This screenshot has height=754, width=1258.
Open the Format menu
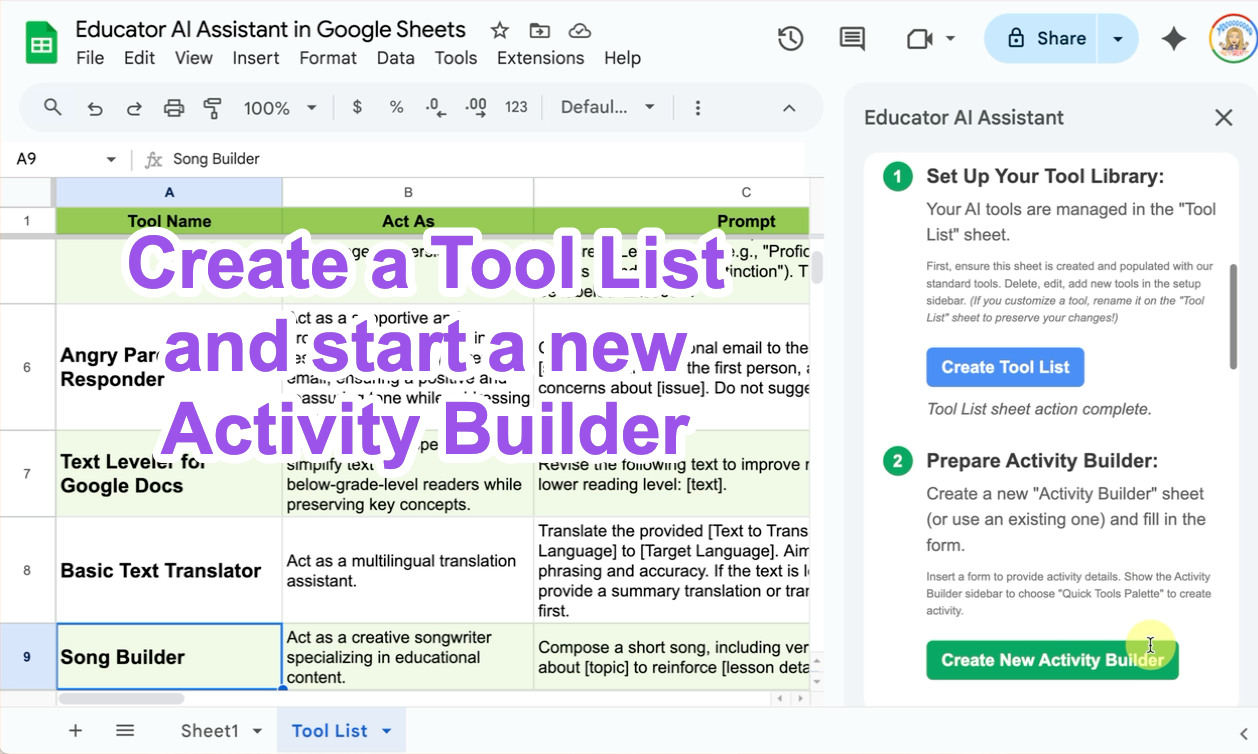click(328, 58)
